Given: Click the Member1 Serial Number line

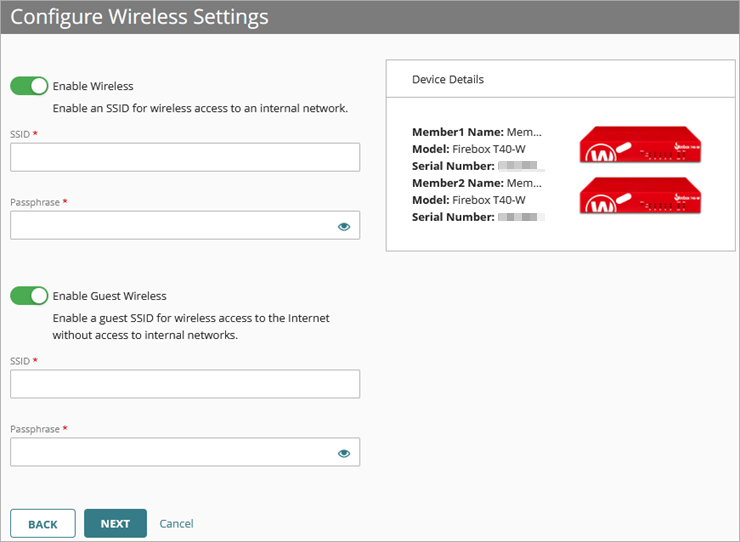Looking at the screenshot, I should [475, 165].
